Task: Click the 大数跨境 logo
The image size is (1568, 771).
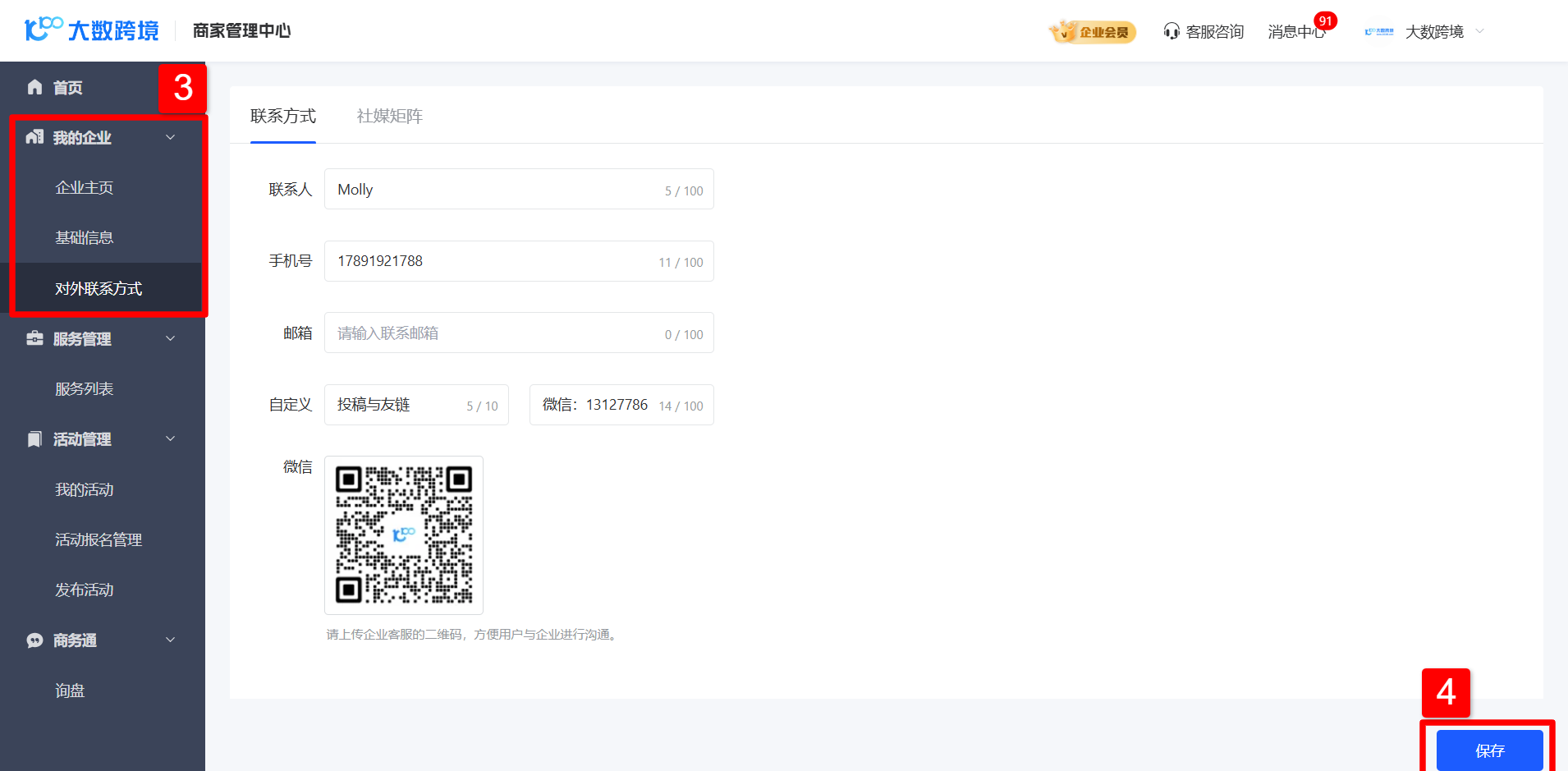Action: pos(92,30)
